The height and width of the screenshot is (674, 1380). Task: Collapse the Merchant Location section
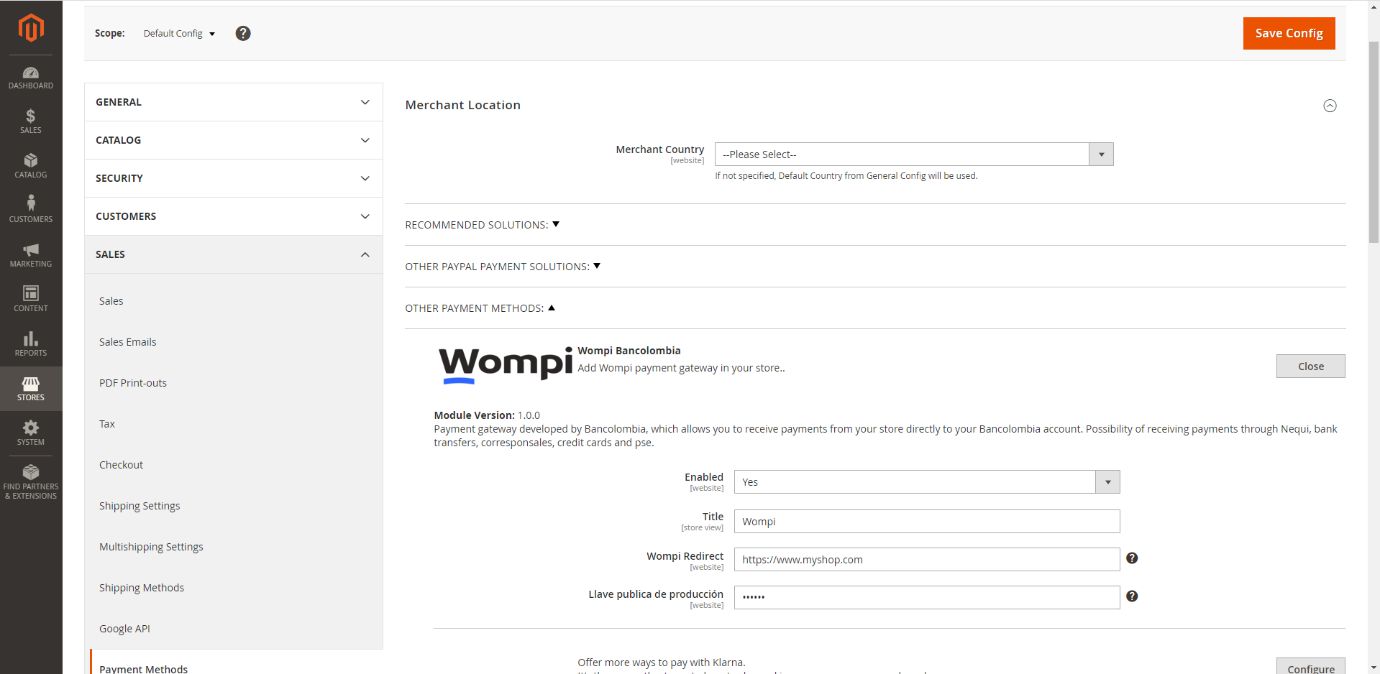1330,104
